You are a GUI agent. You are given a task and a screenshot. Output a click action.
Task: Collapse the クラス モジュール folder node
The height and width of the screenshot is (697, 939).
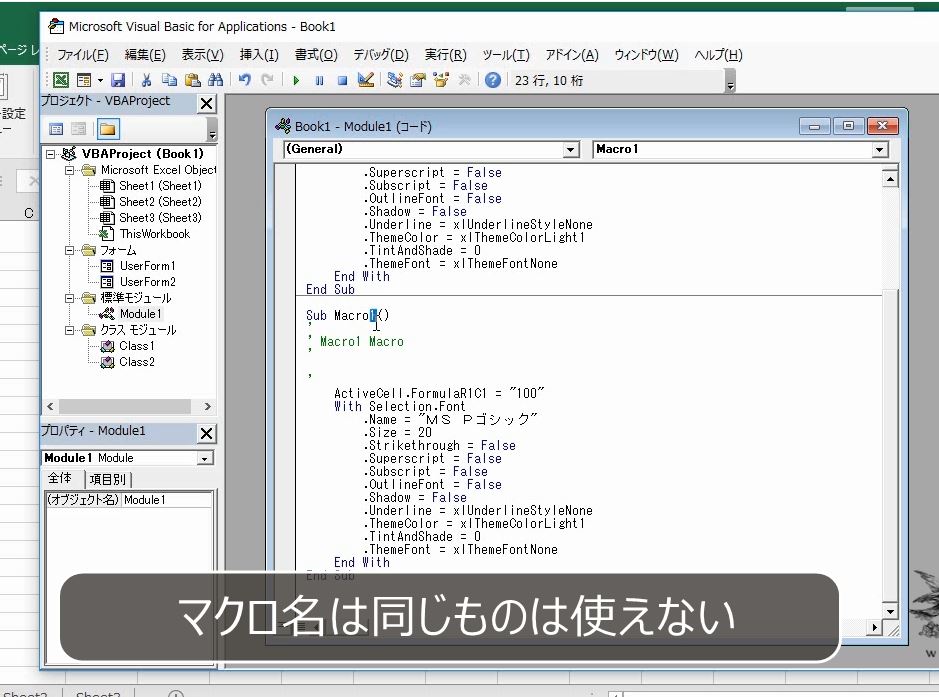point(69,330)
